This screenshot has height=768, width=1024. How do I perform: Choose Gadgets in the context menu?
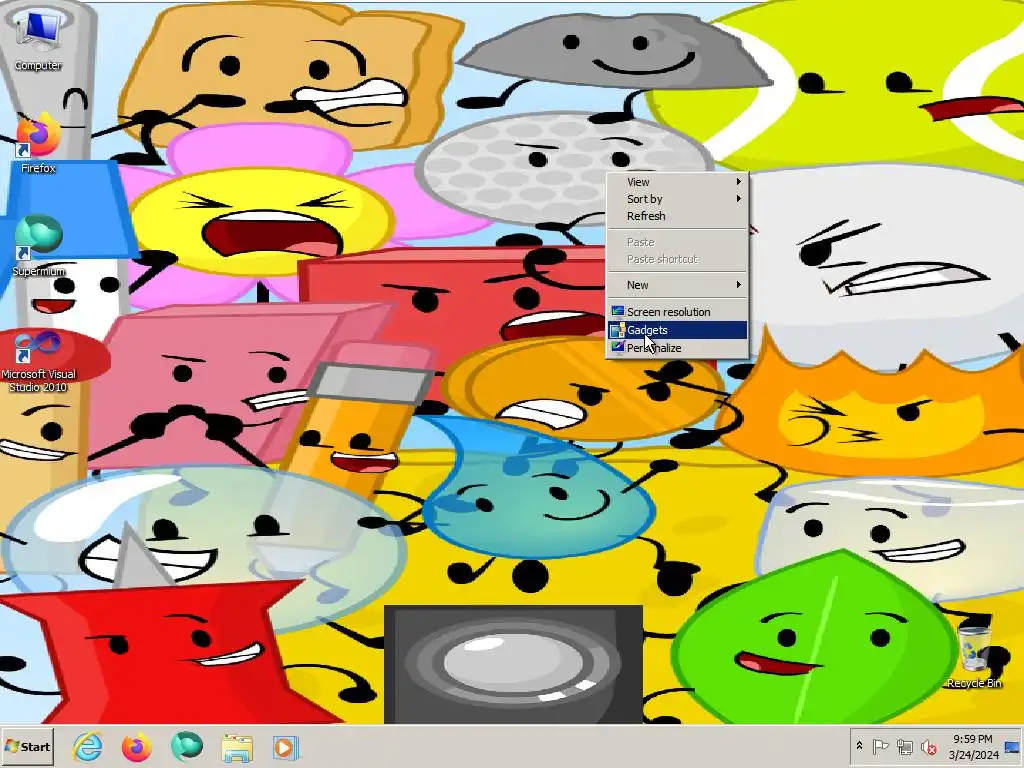pos(678,330)
